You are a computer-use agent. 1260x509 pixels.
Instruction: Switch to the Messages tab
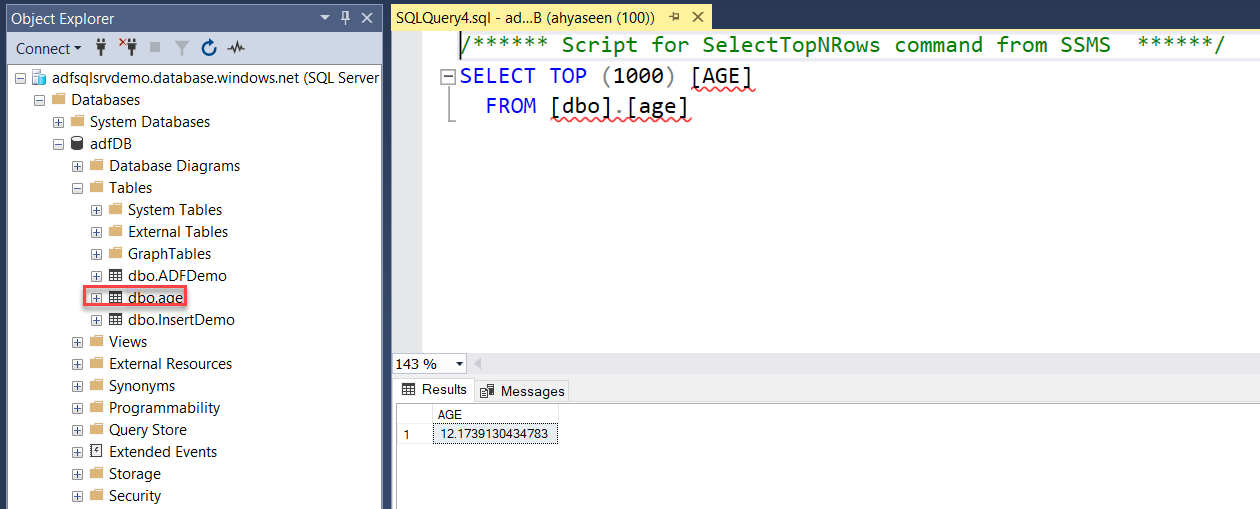click(522, 391)
